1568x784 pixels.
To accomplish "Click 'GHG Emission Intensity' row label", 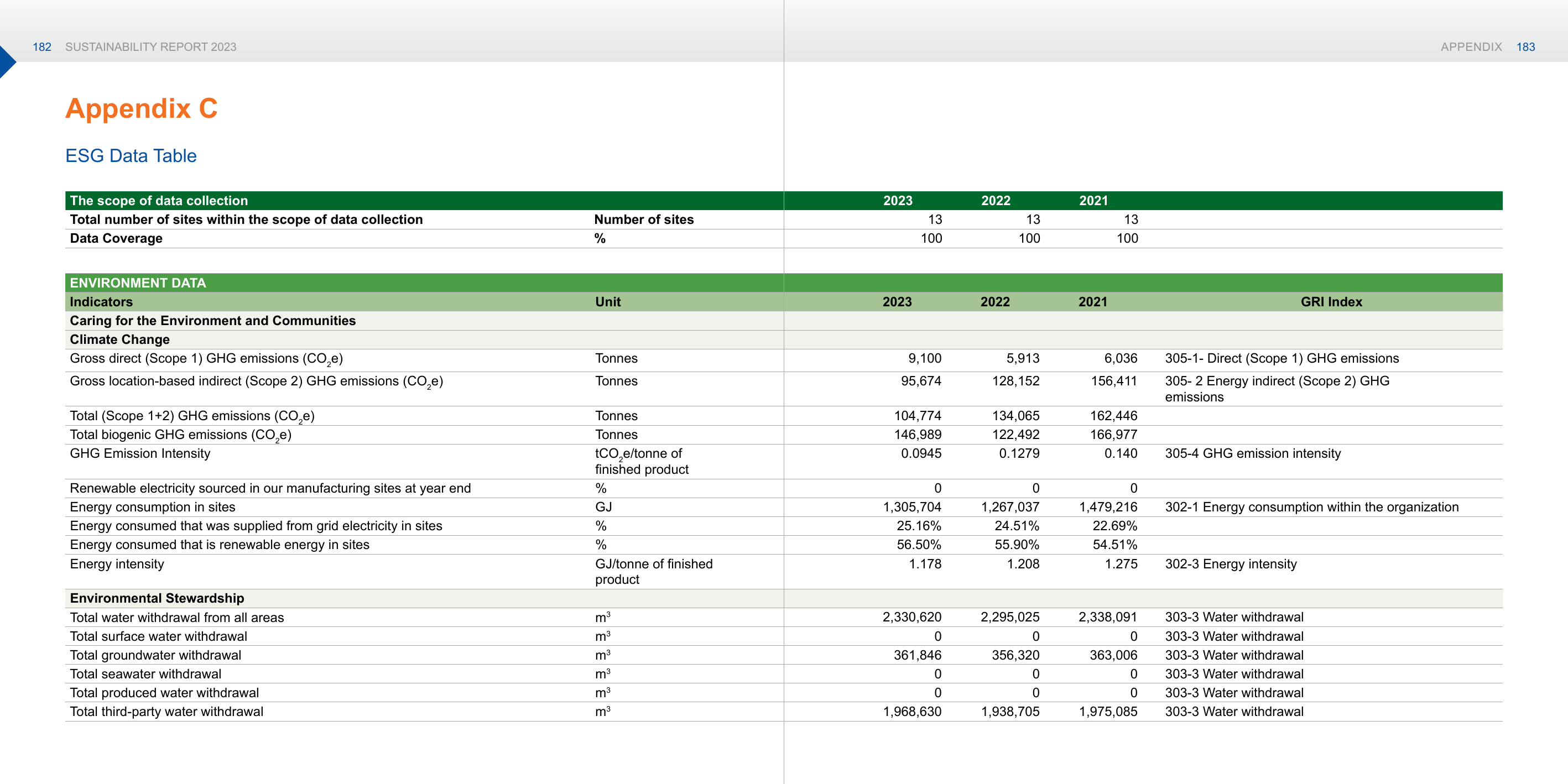I will tap(140, 453).
